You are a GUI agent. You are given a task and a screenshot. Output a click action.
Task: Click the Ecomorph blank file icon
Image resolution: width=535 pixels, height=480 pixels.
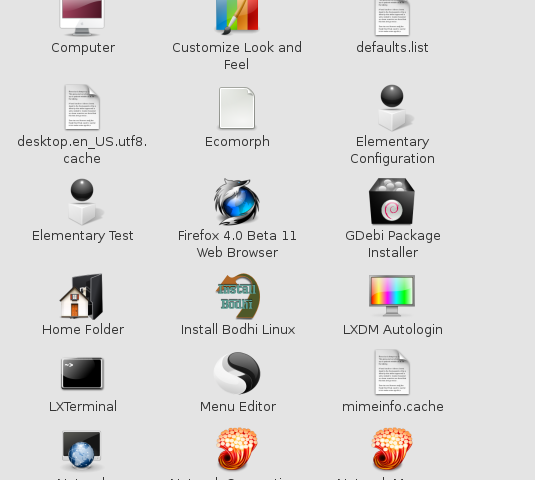point(237,108)
